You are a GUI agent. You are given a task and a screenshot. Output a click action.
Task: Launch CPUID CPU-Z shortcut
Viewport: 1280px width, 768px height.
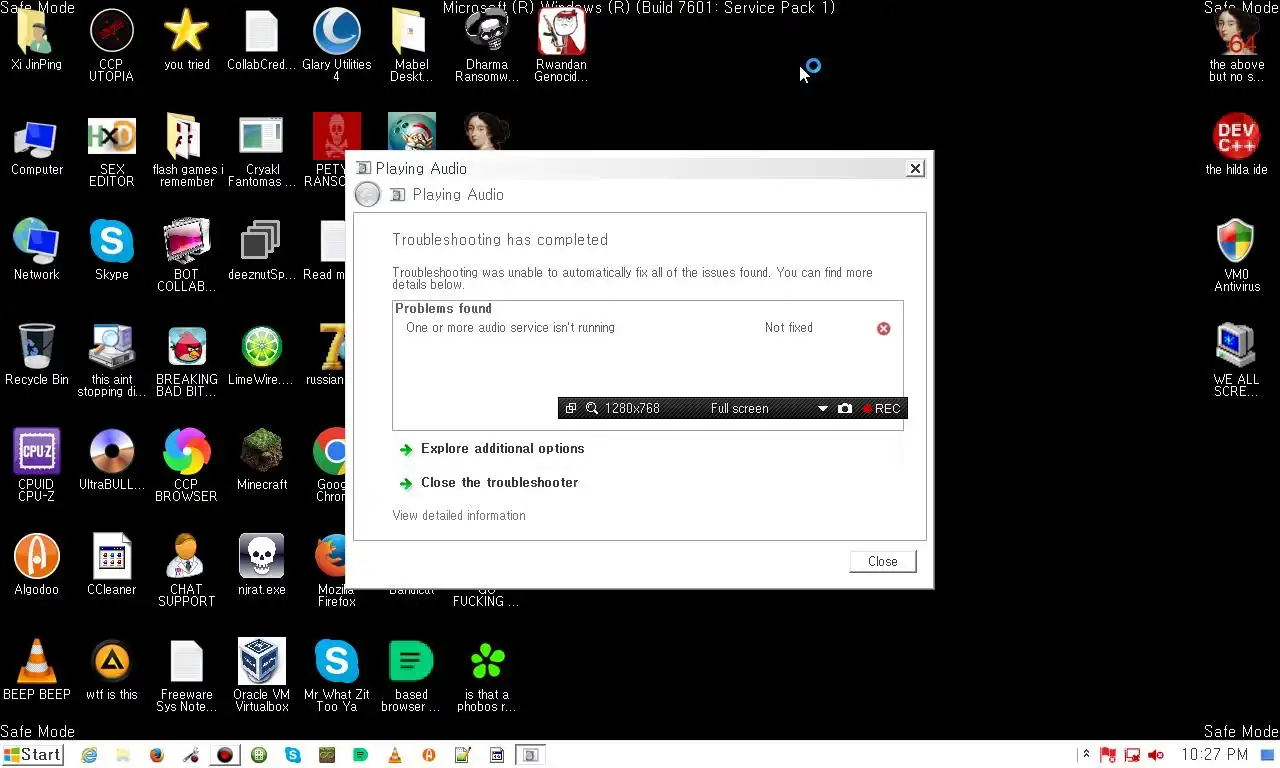[36, 466]
